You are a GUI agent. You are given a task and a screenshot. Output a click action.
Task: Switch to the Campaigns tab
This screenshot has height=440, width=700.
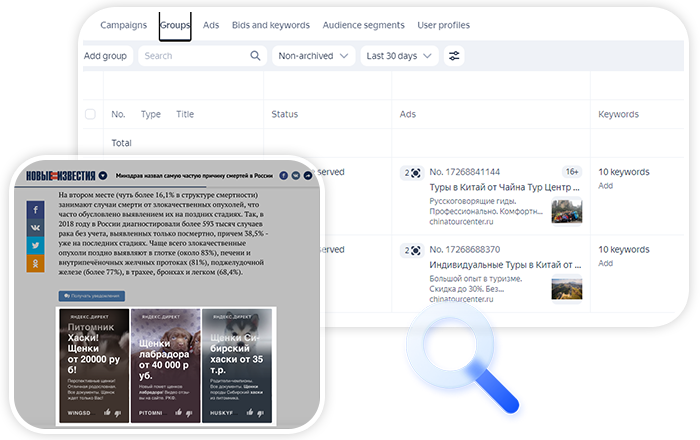click(x=124, y=25)
